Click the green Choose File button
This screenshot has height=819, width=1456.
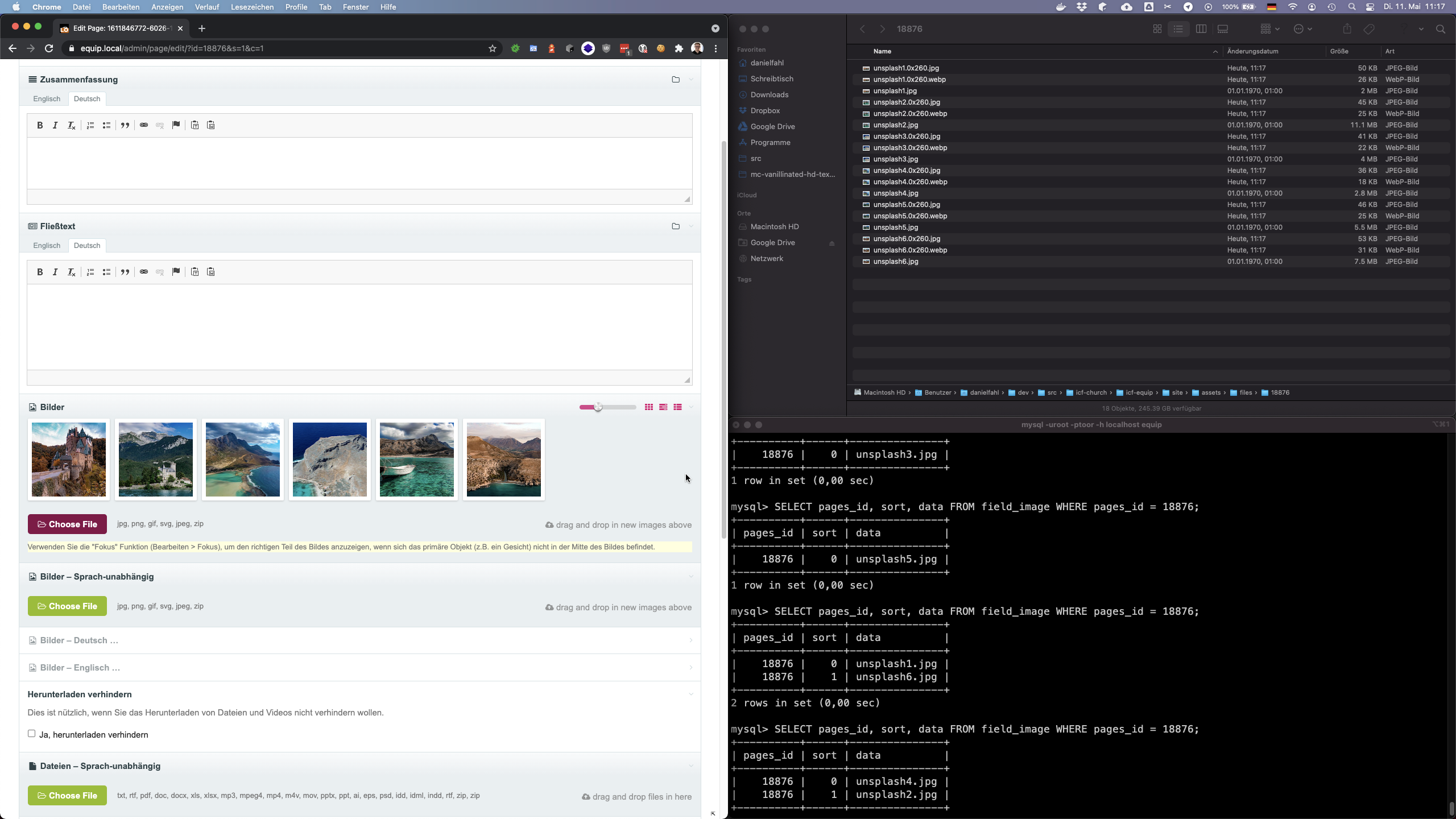67,606
